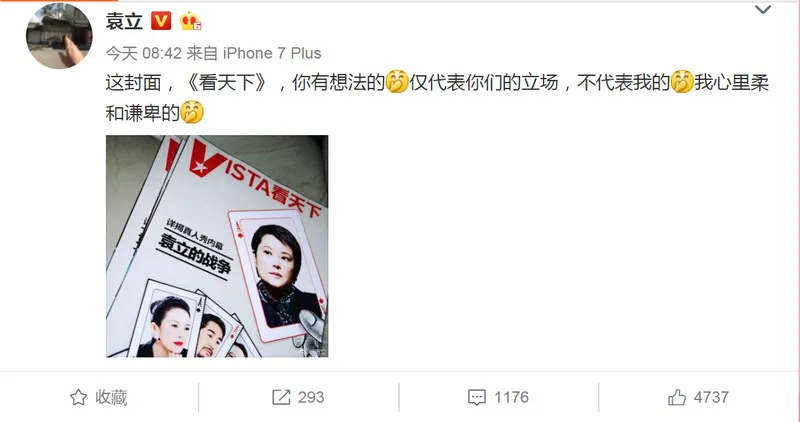The image size is (800, 422).
Task: Open the 1176 comments section
Action: (498, 398)
